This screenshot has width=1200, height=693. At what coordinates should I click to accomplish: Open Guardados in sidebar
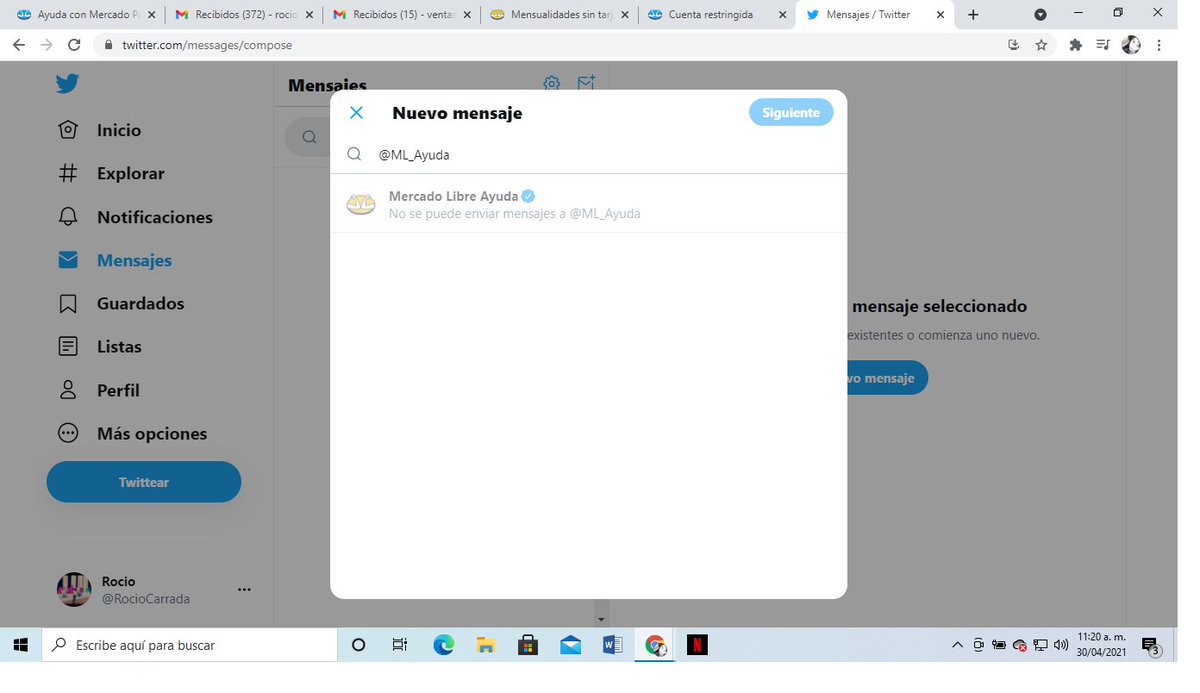(x=121, y=303)
